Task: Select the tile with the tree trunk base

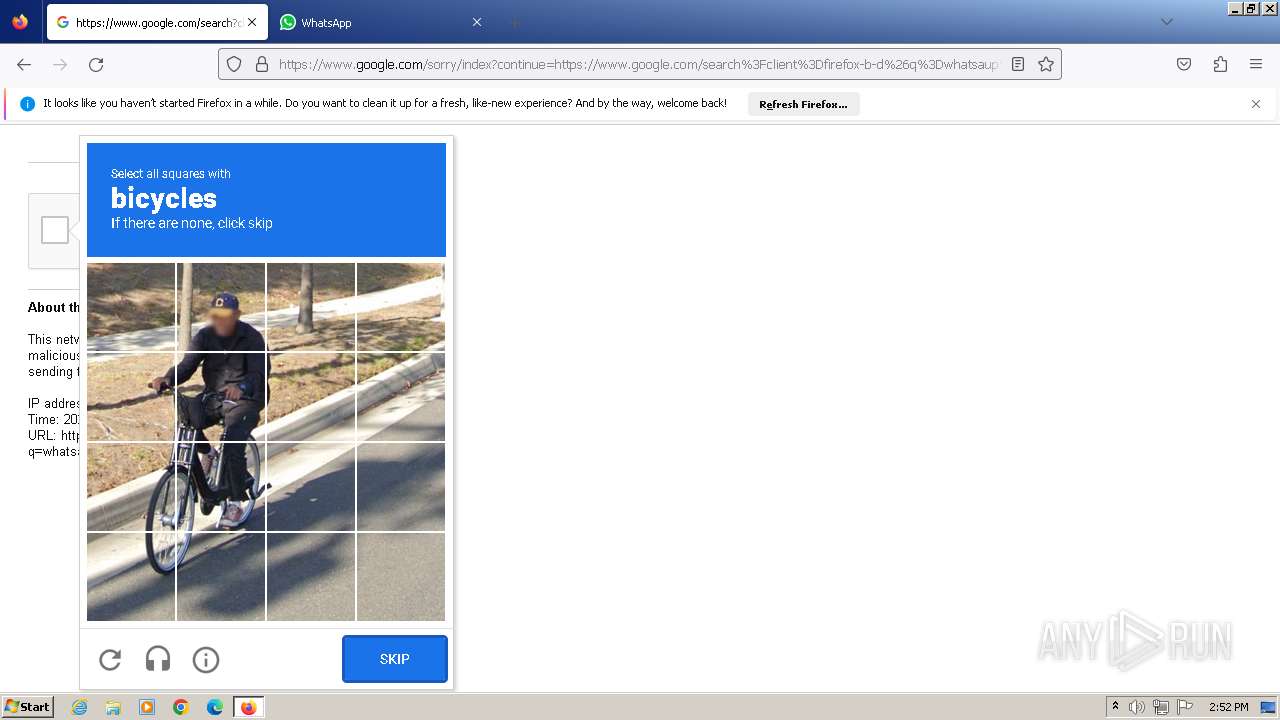Action: point(311,307)
